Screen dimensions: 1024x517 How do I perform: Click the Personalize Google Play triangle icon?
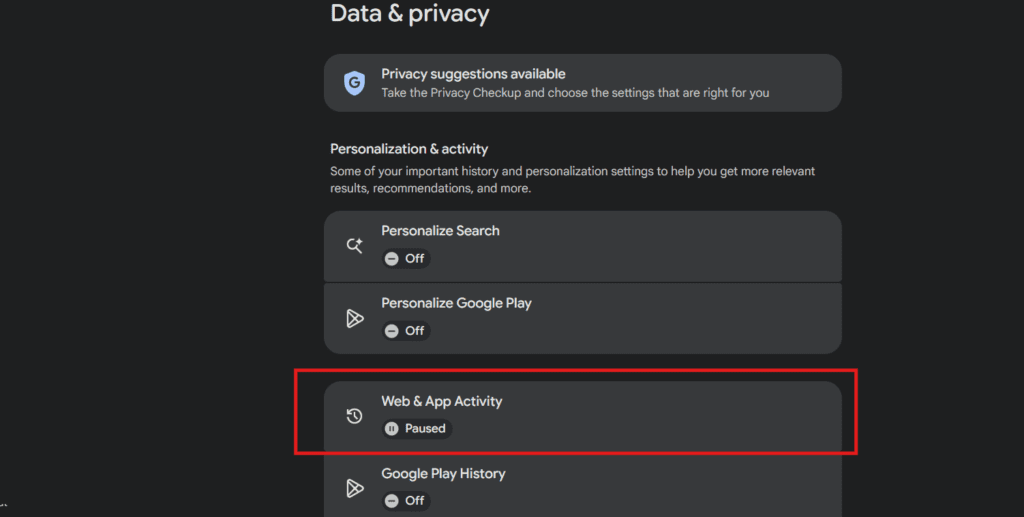pos(355,318)
